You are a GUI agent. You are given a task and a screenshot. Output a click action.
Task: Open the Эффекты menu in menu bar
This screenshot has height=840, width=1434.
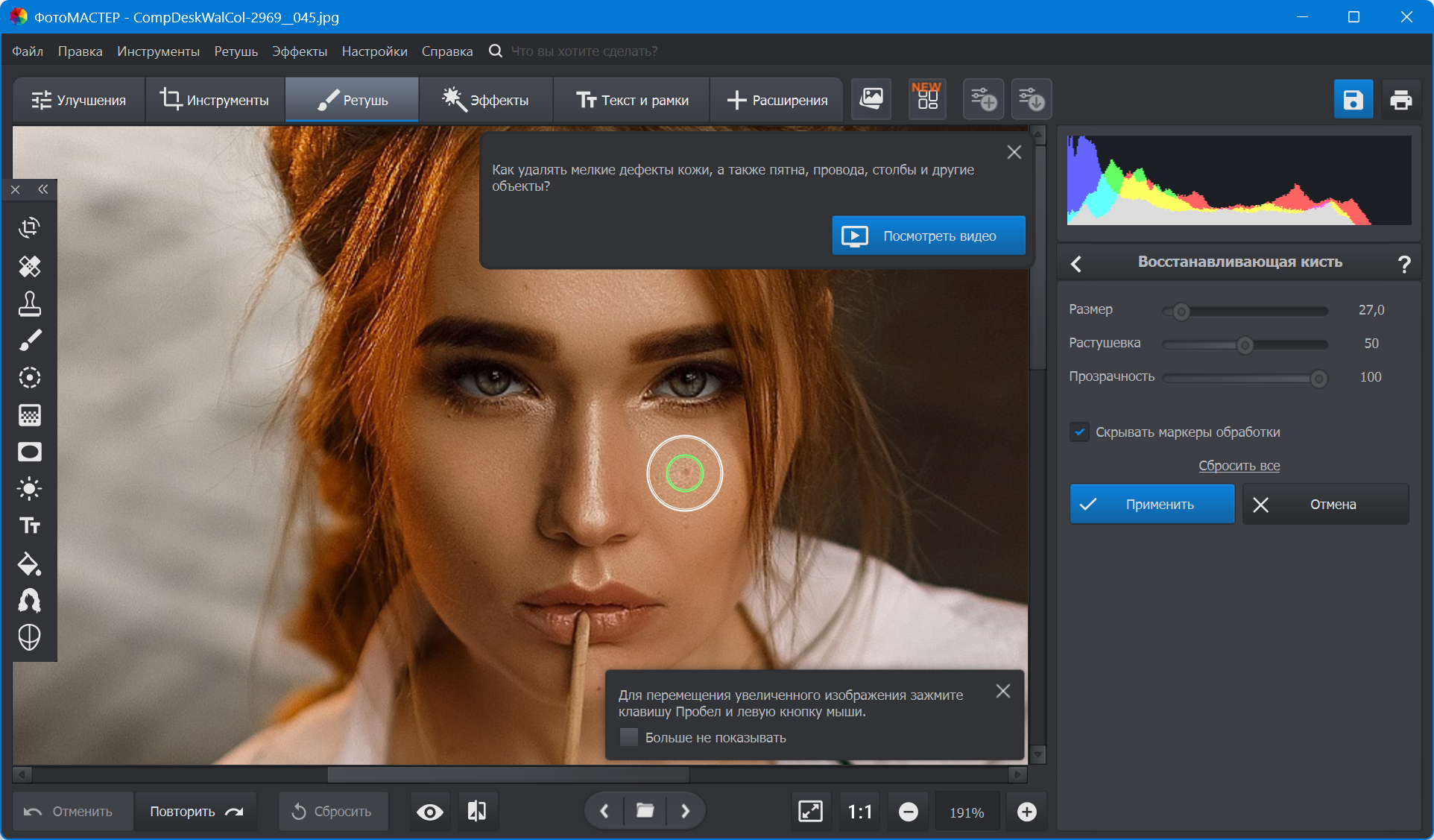point(299,51)
